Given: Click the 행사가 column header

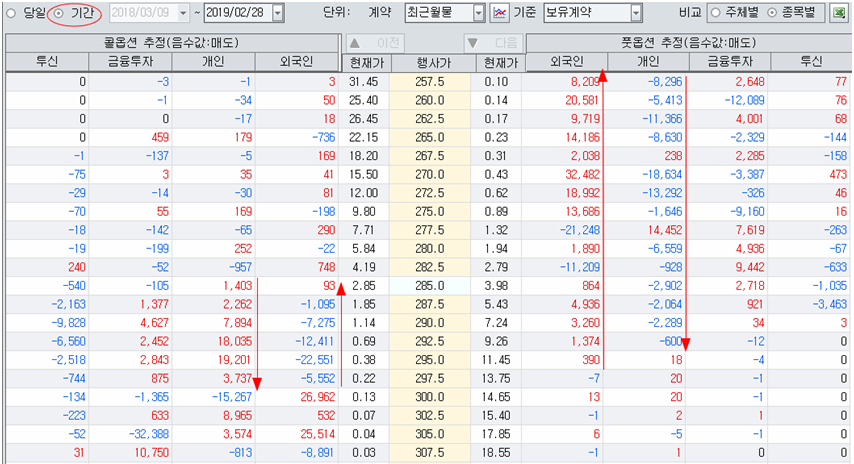Looking at the screenshot, I should 434,63.
